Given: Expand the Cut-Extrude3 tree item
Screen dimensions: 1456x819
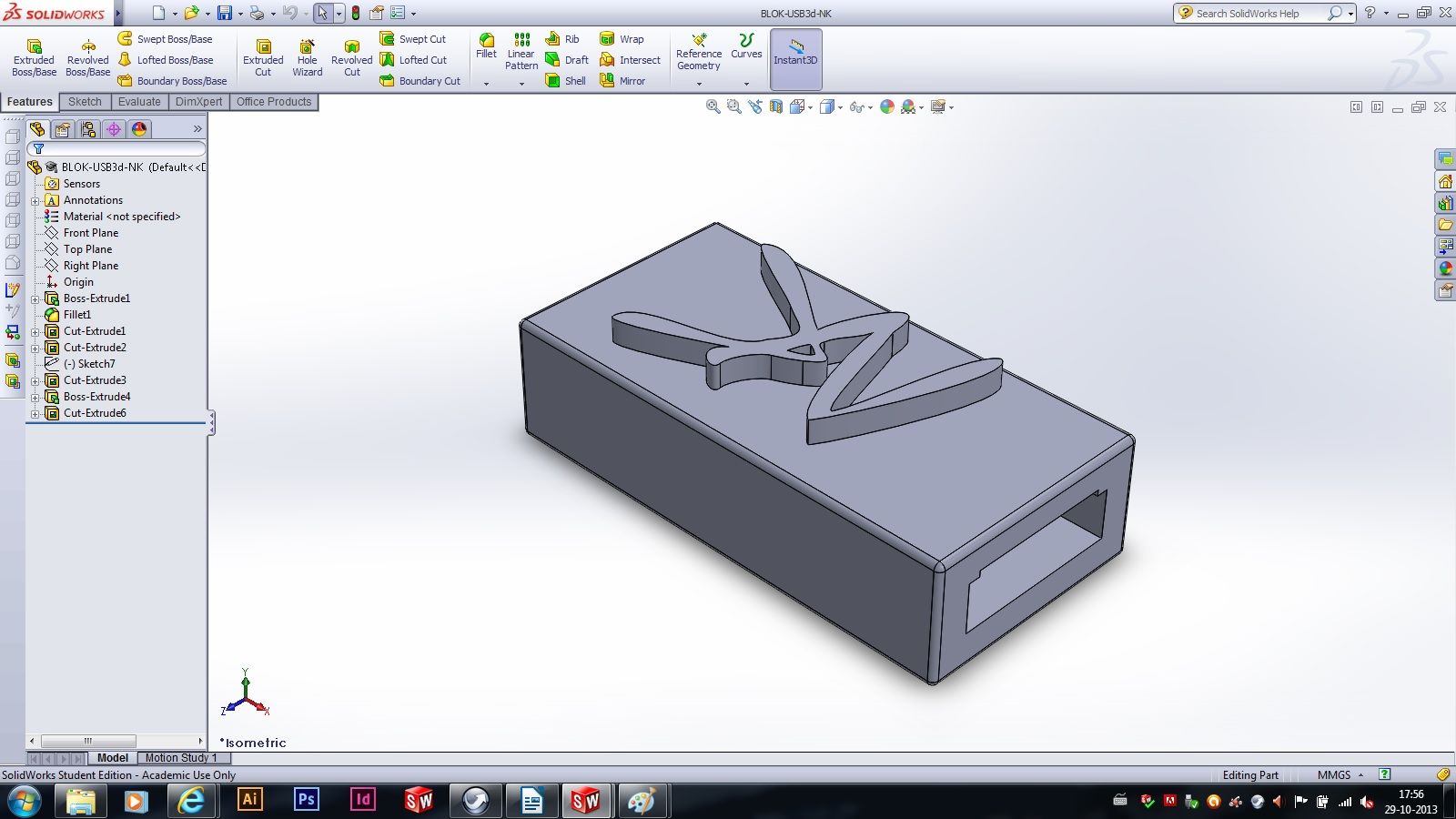Looking at the screenshot, I should pos(35,380).
